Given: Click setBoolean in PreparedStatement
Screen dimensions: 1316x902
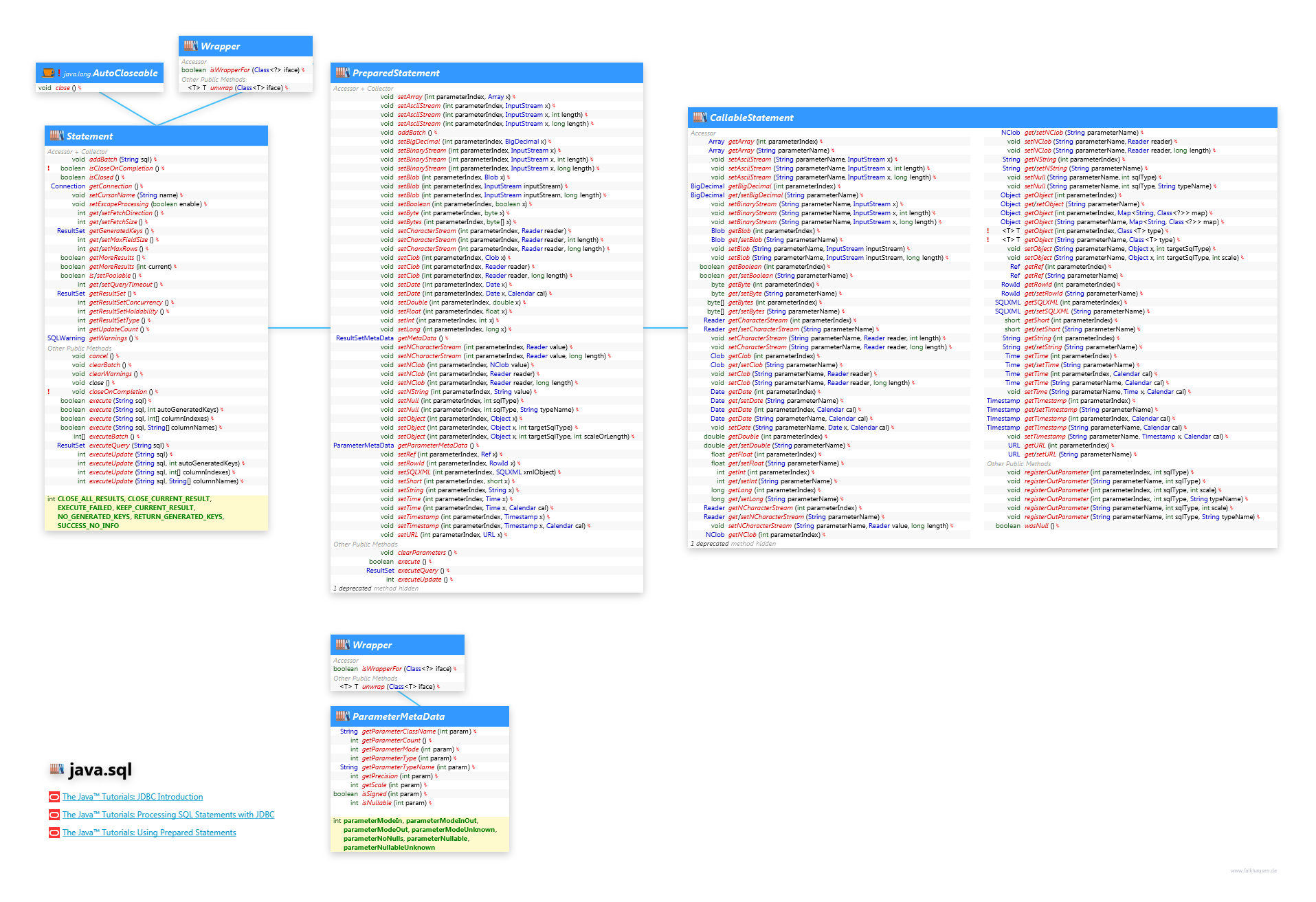Looking at the screenshot, I should (414, 204).
